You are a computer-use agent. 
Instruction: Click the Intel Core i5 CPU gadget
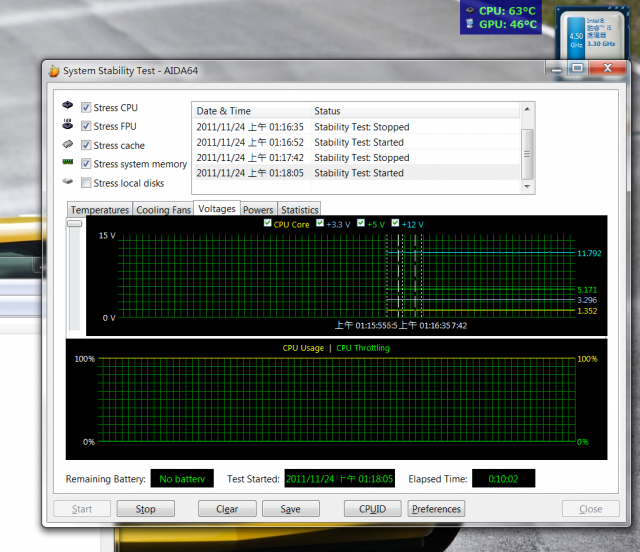click(x=591, y=35)
